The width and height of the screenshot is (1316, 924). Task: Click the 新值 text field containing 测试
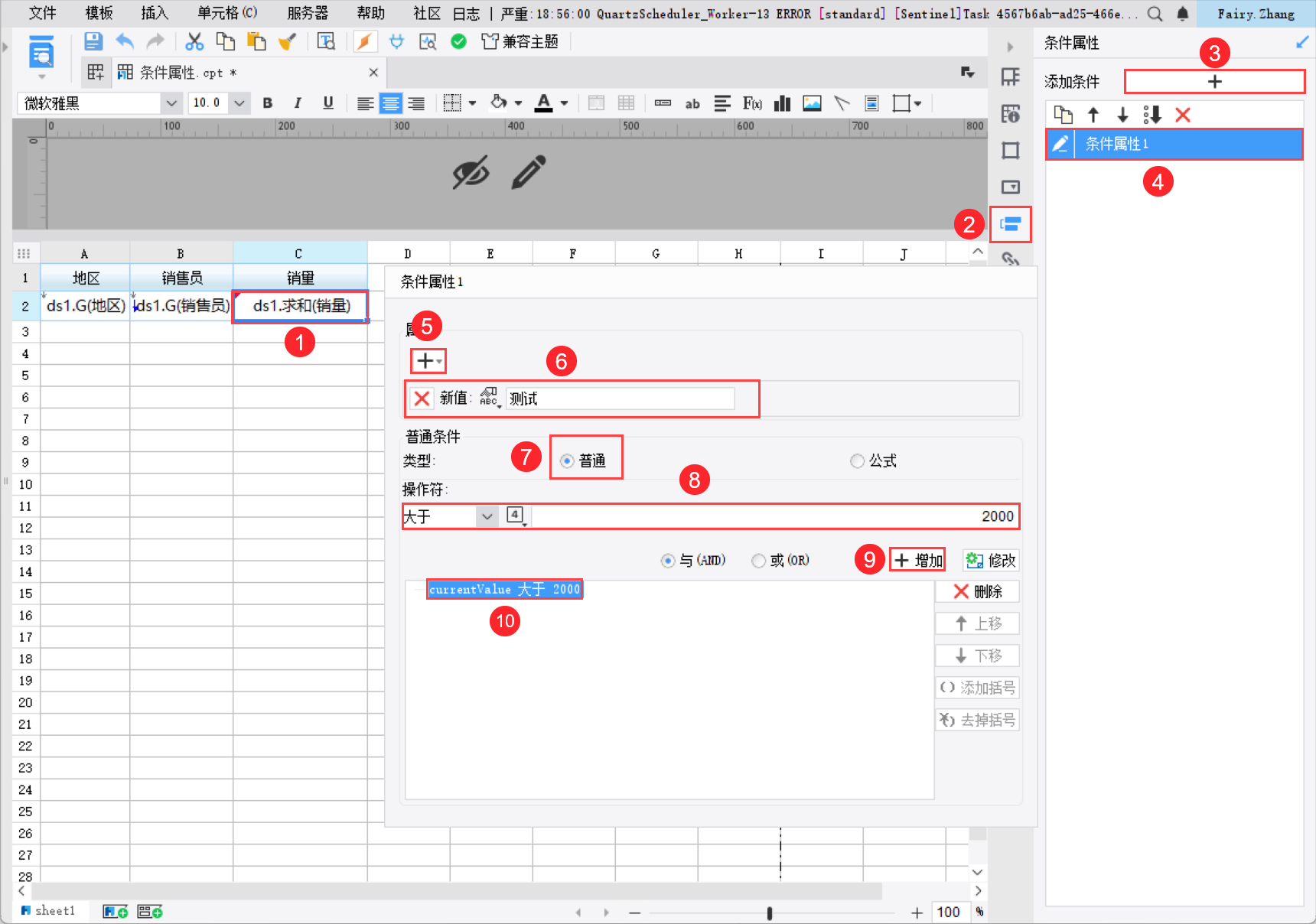620,399
